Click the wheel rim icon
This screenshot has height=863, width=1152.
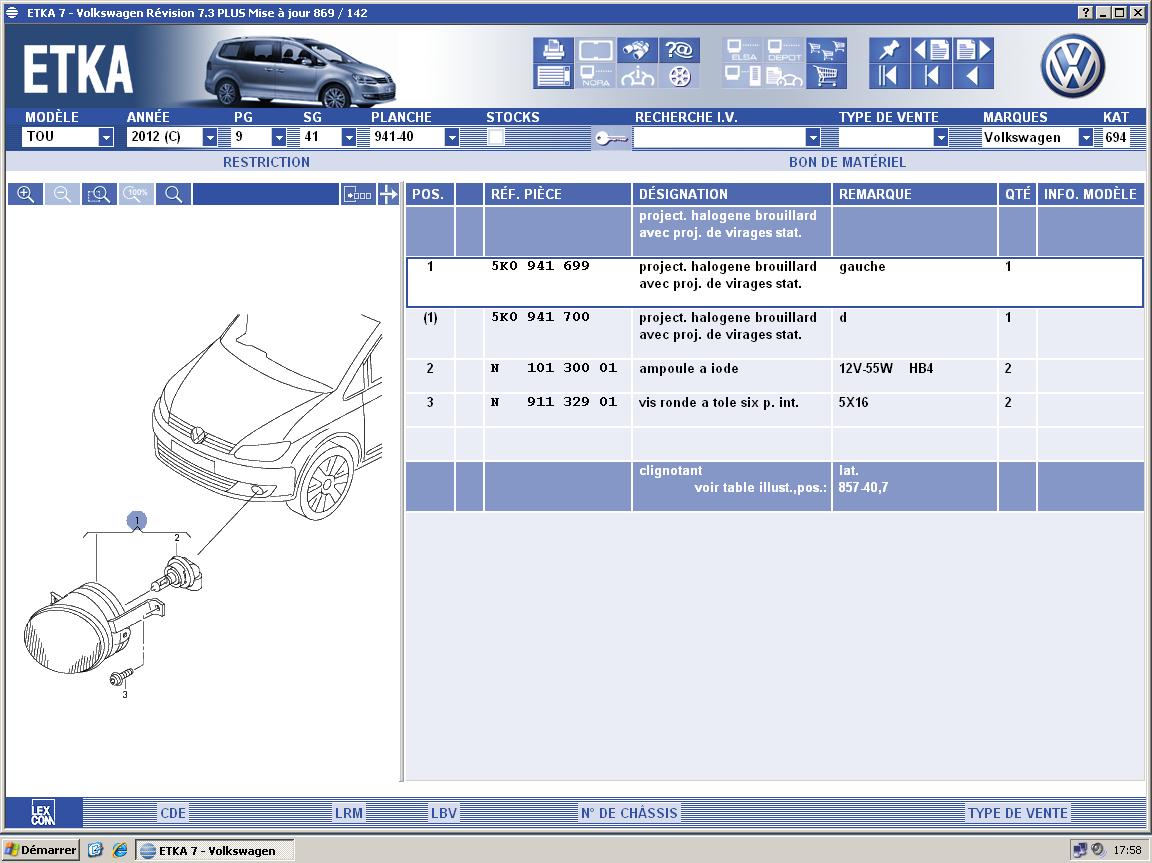(680, 76)
